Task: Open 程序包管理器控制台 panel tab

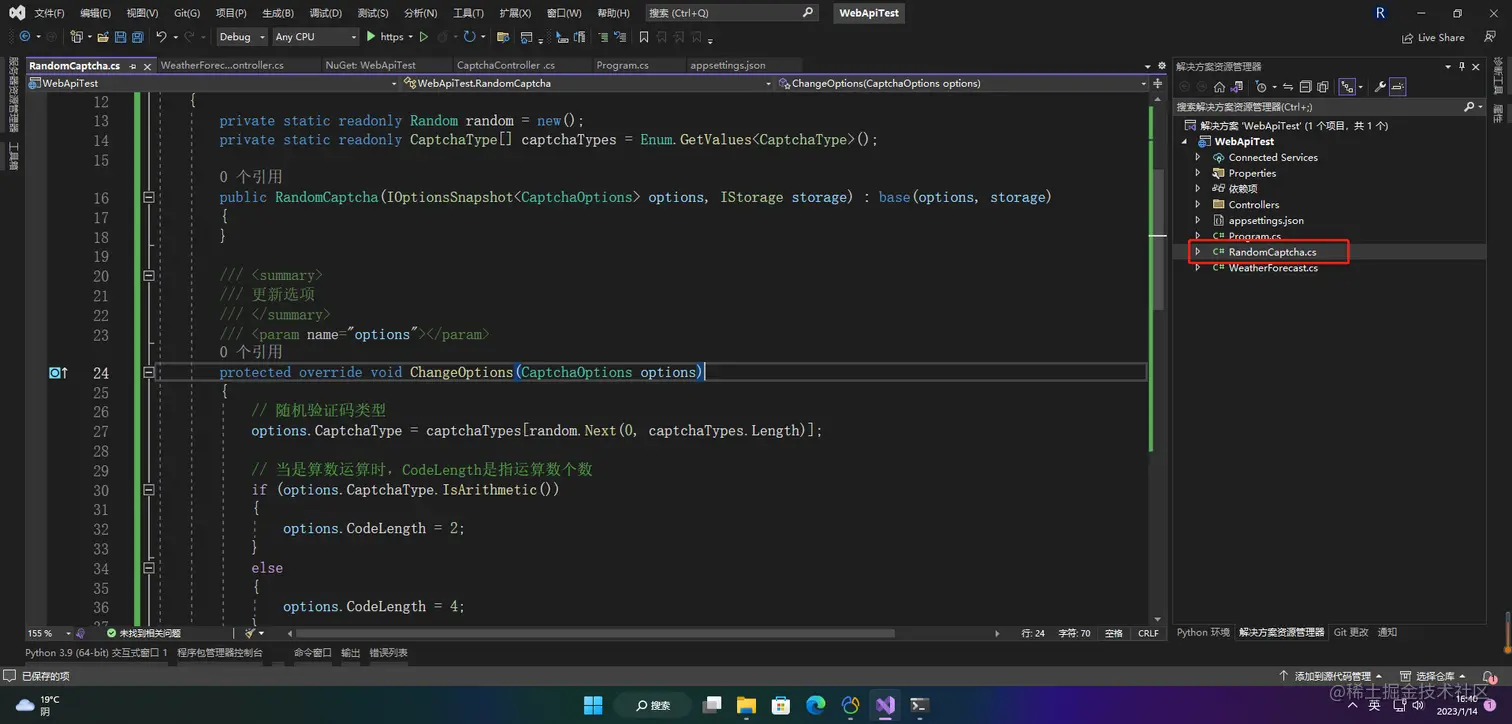Action: pos(220,652)
